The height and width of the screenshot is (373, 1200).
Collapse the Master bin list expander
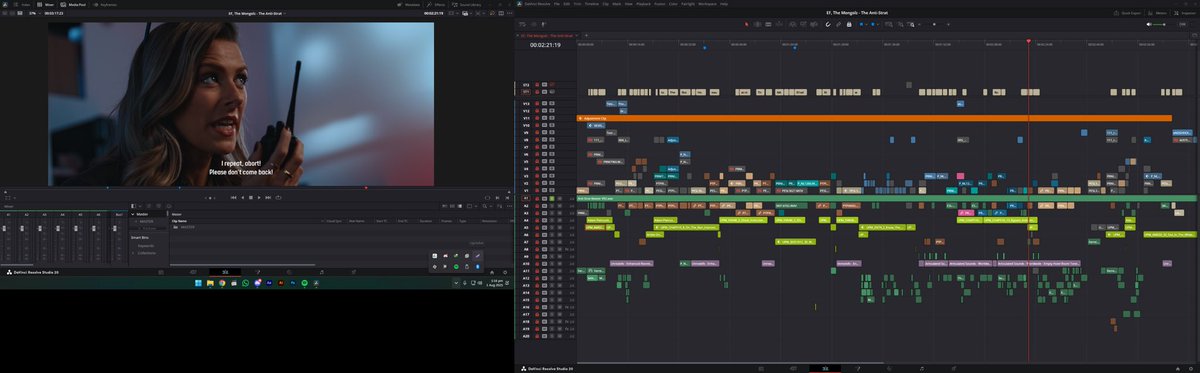point(133,214)
